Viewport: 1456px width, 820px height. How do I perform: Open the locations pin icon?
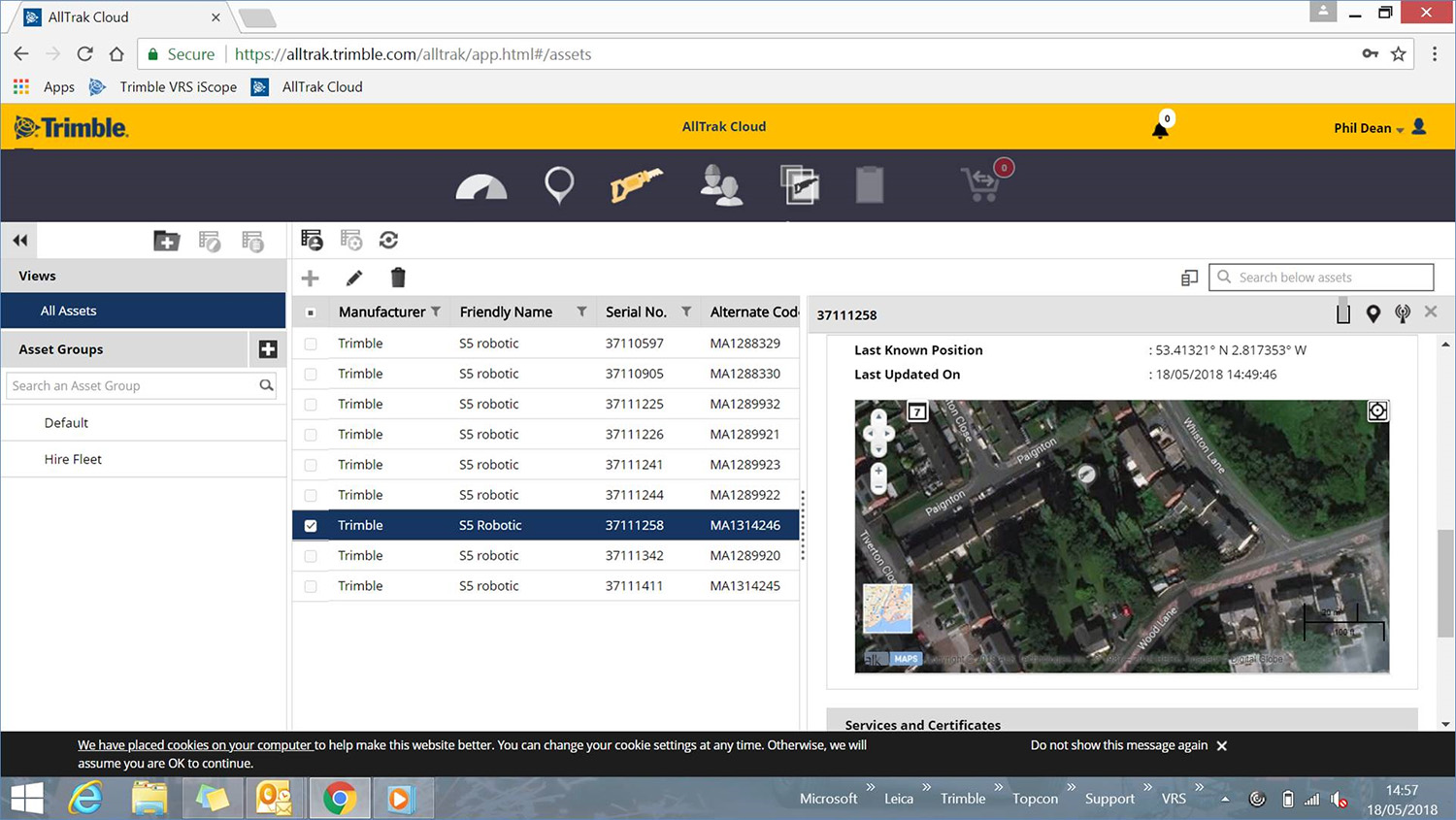(x=559, y=185)
